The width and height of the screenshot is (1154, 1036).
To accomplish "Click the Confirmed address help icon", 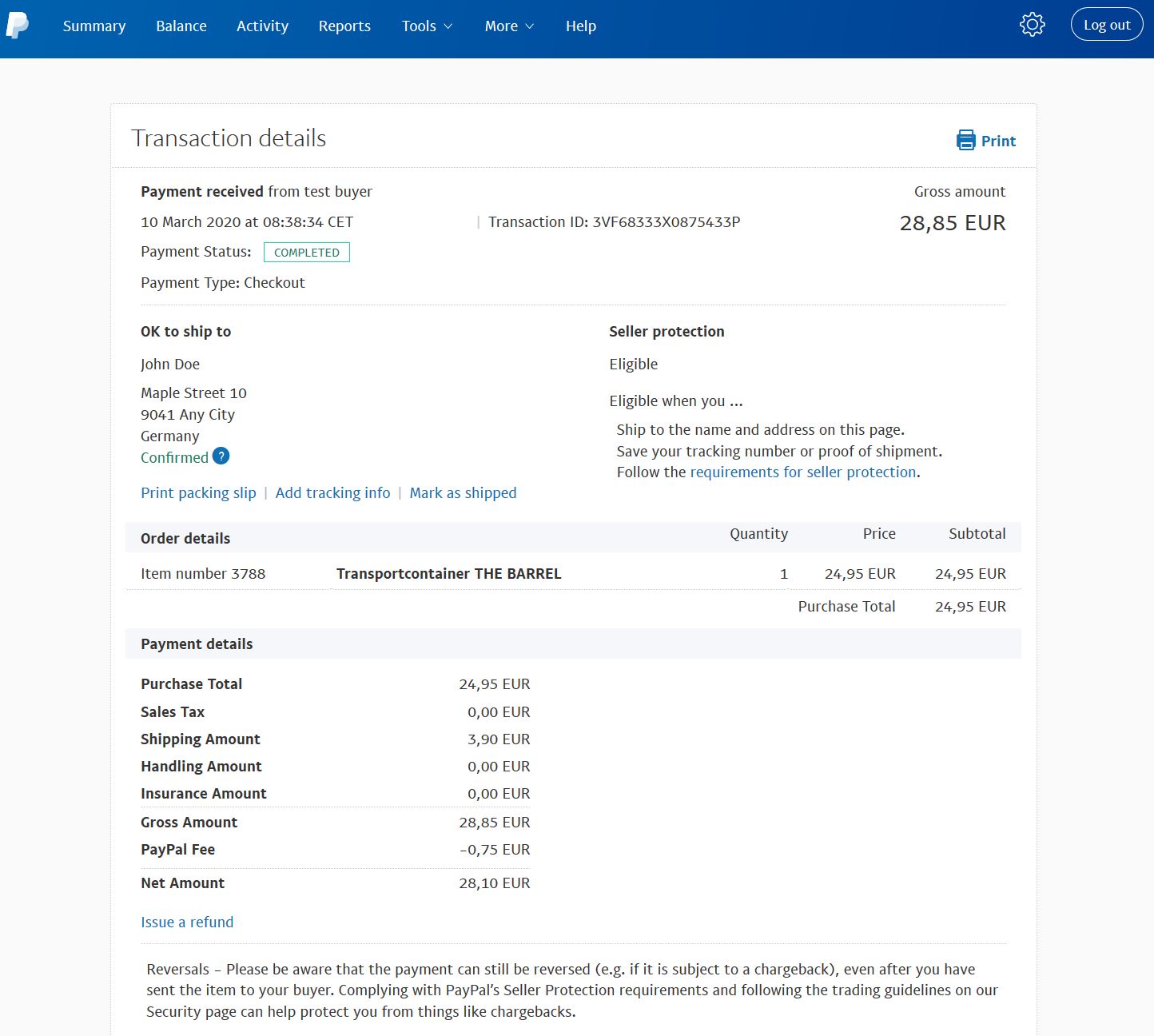I will pos(221,456).
